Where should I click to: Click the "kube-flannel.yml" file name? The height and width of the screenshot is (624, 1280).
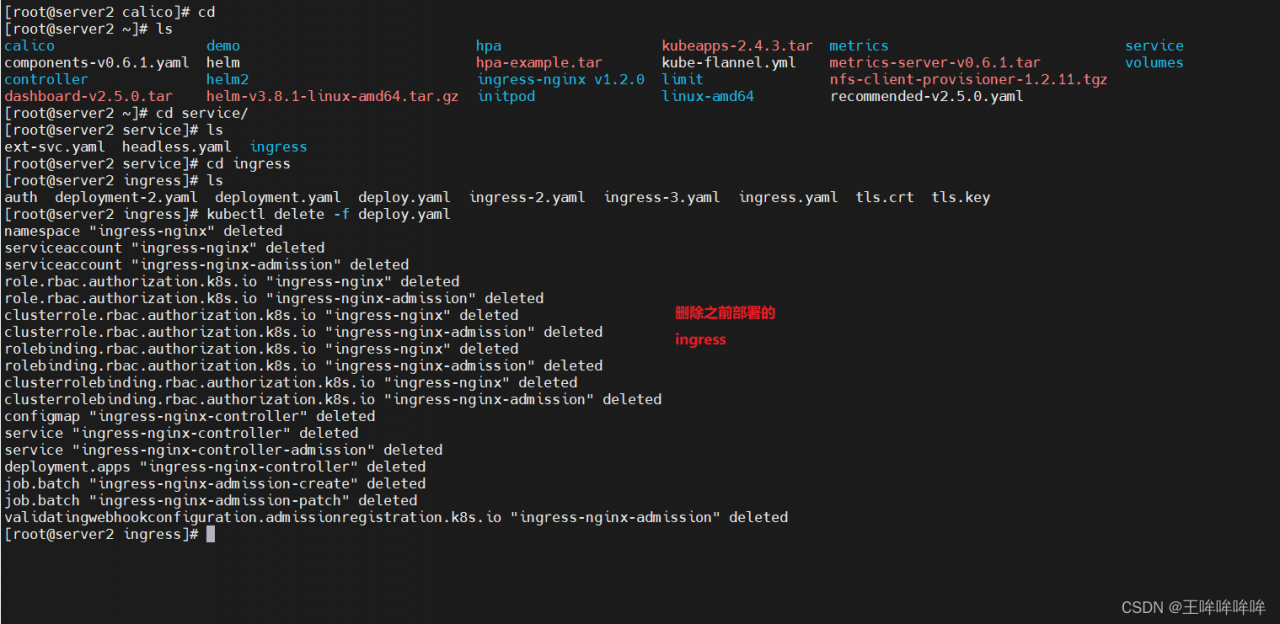[x=729, y=63]
